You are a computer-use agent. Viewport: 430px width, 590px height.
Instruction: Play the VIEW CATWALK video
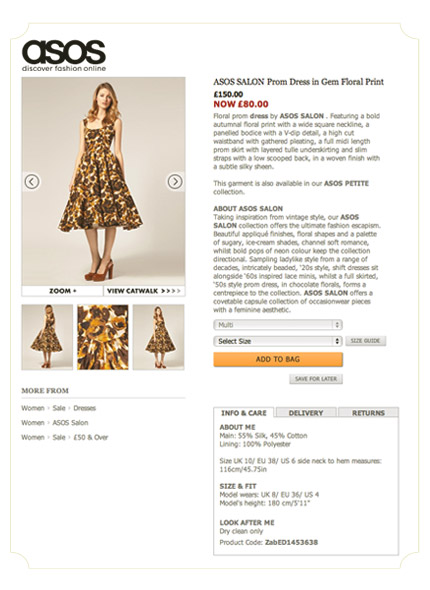pos(144,291)
